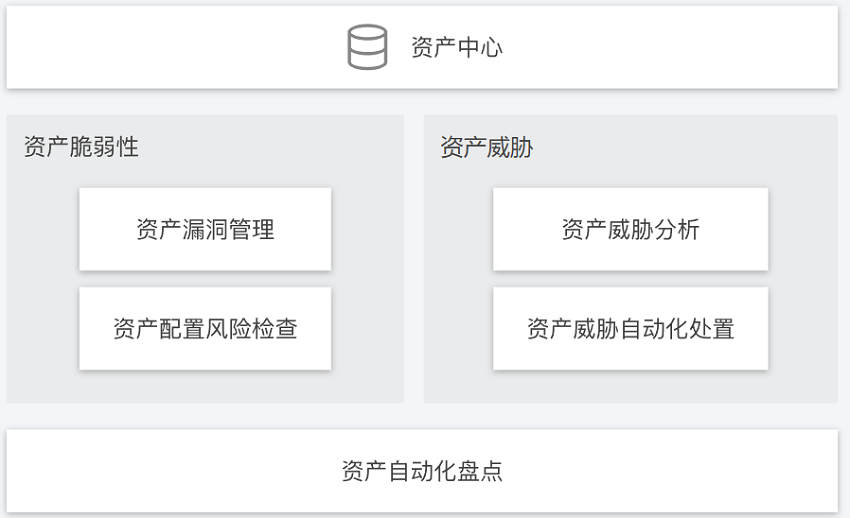Click 盘点 text in bottom banner
Viewport: 850px width, 518px height.
pyautogui.click(x=480, y=471)
